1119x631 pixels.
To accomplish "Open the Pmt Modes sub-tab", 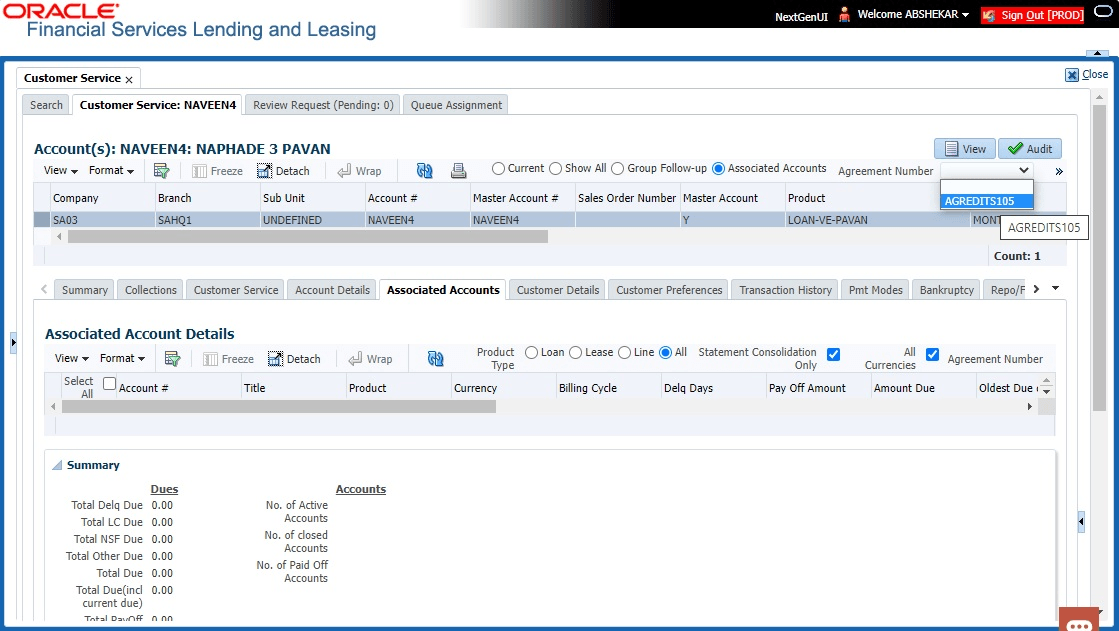I will (x=876, y=290).
